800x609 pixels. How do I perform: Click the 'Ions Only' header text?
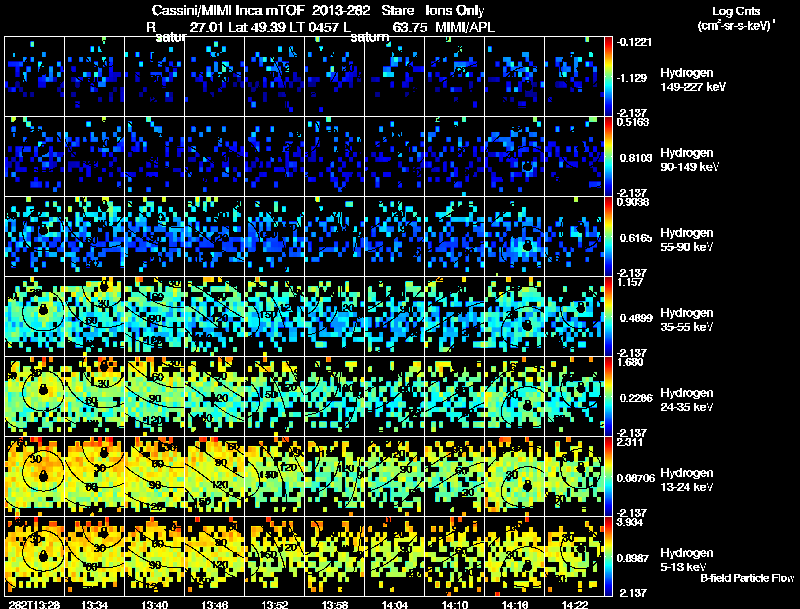tap(455, 11)
